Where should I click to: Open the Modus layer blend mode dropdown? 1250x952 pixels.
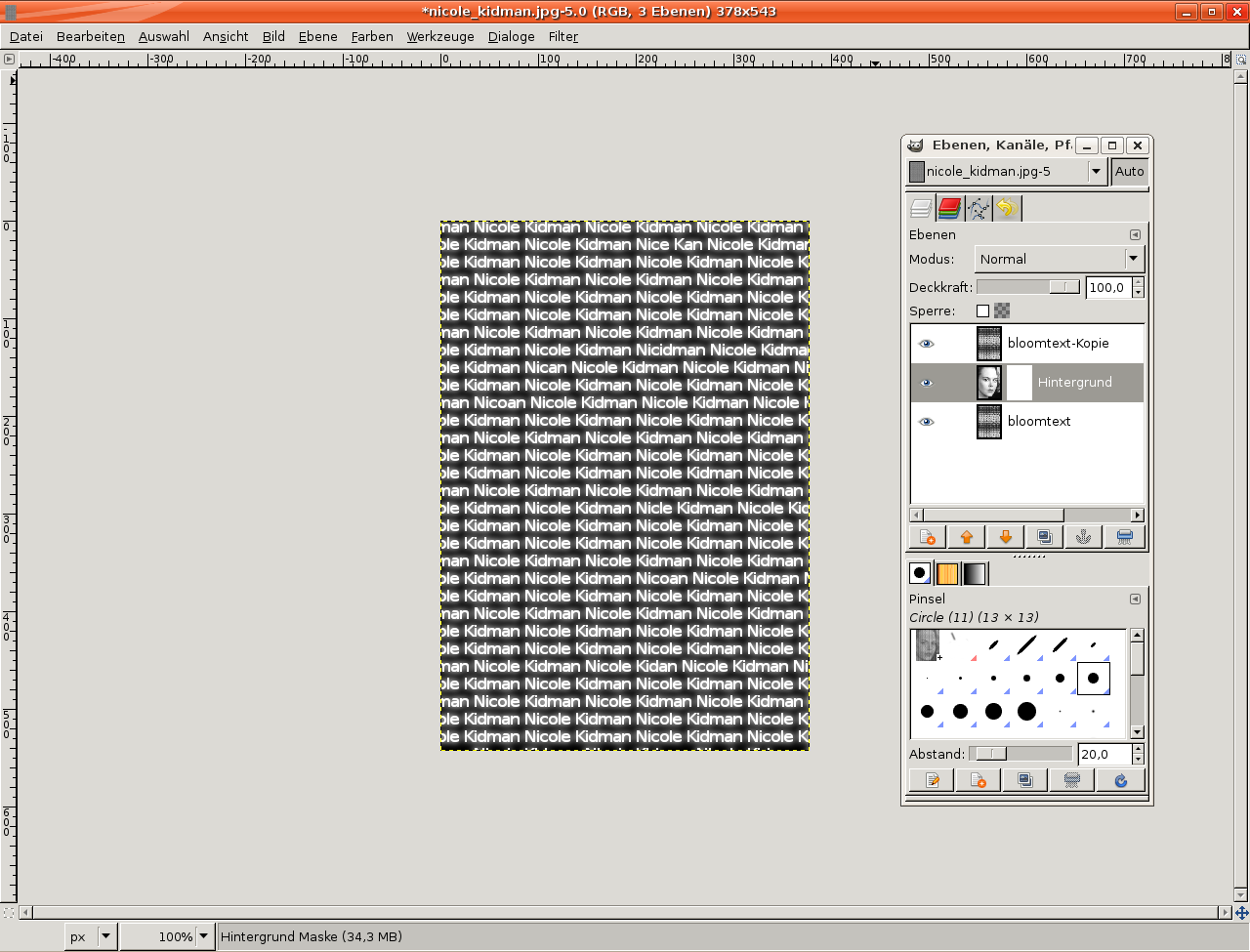click(x=1059, y=260)
